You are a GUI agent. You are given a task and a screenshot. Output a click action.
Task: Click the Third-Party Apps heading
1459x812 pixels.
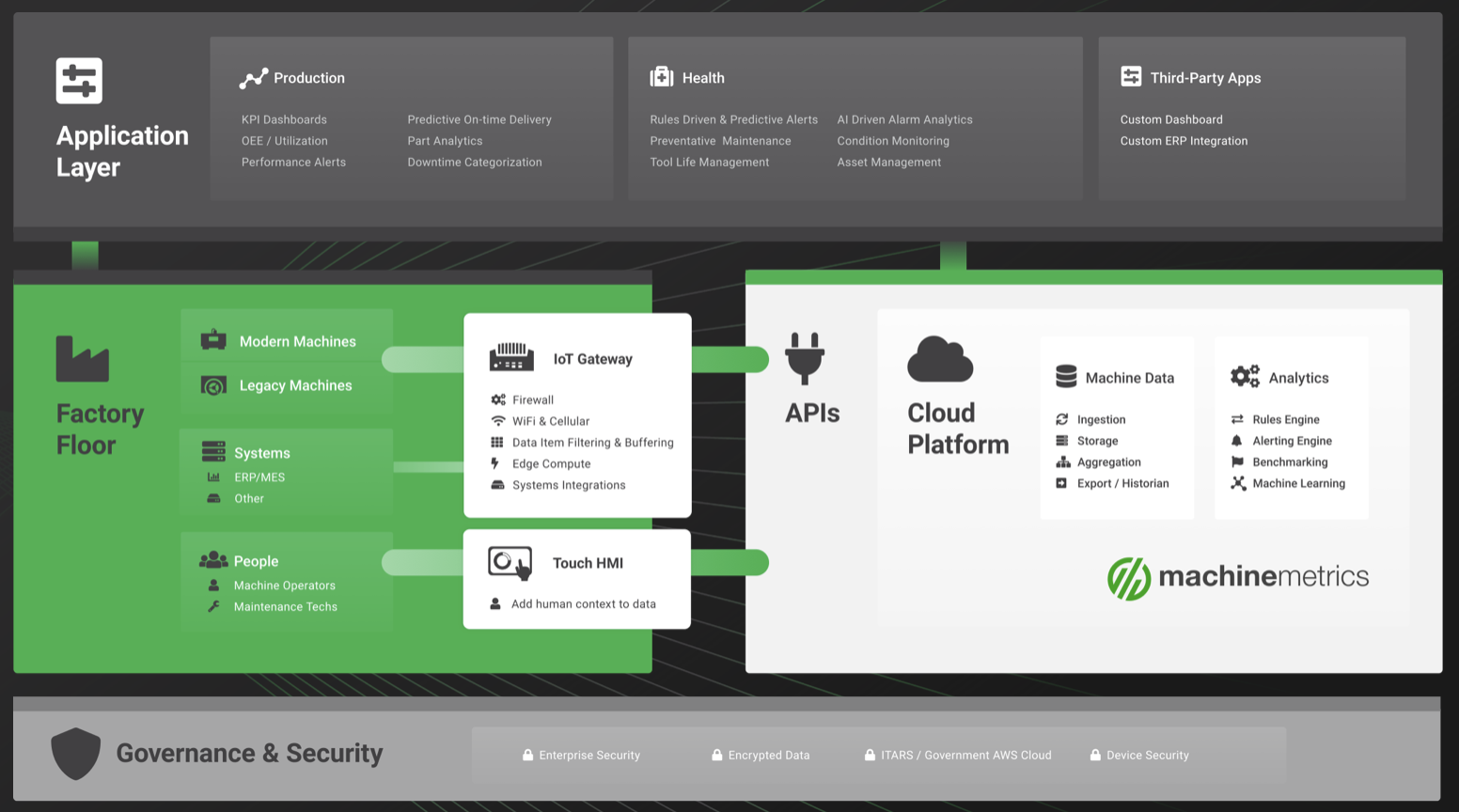coord(1205,78)
